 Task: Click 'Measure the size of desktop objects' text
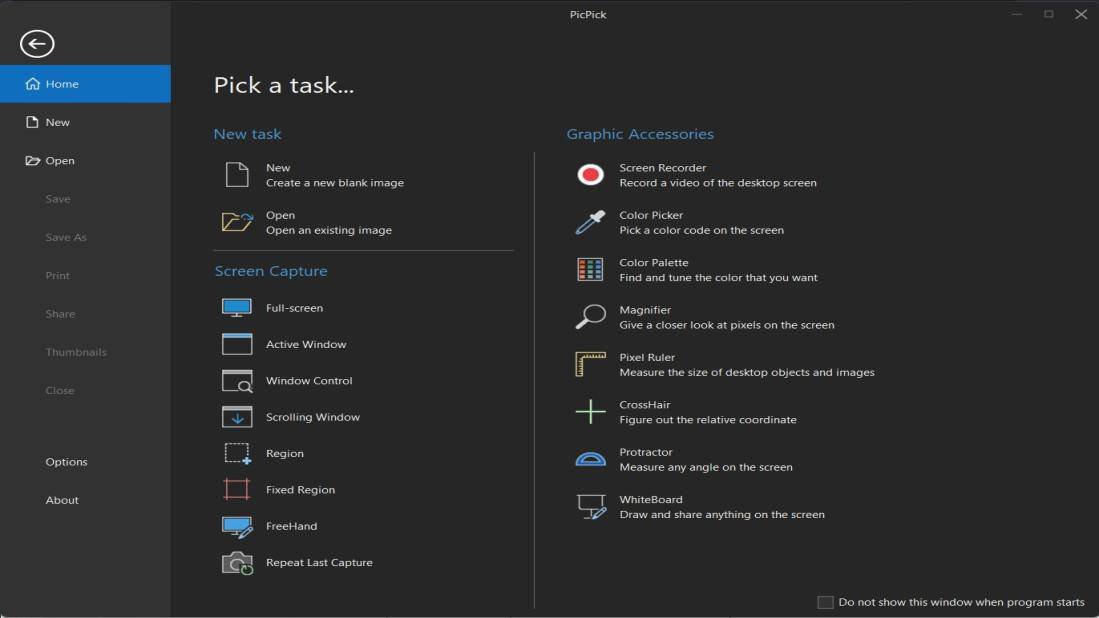(x=746, y=373)
